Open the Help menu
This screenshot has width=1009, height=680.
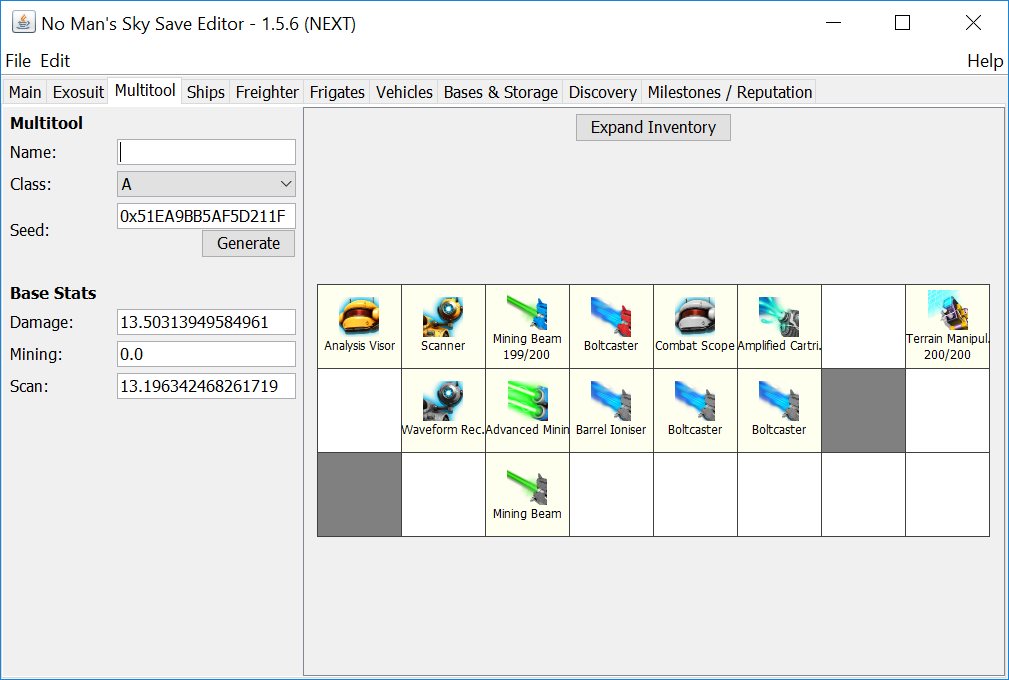[985, 61]
